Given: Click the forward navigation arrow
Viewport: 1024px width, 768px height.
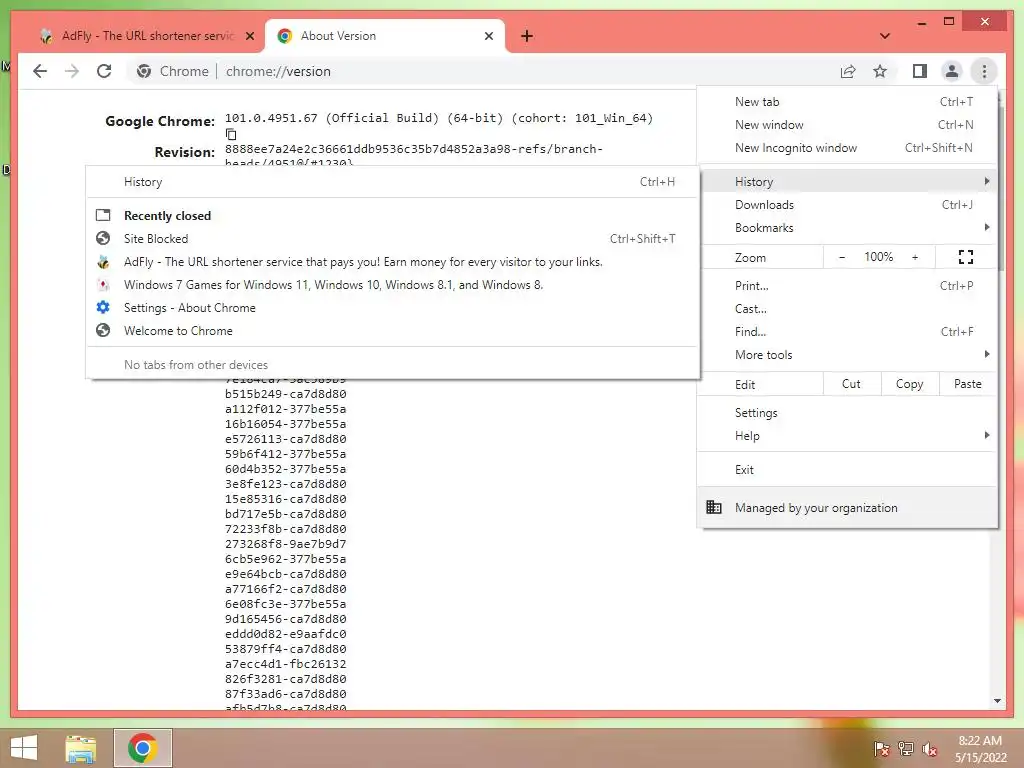Looking at the screenshot, I should click(x=72, y=71).
